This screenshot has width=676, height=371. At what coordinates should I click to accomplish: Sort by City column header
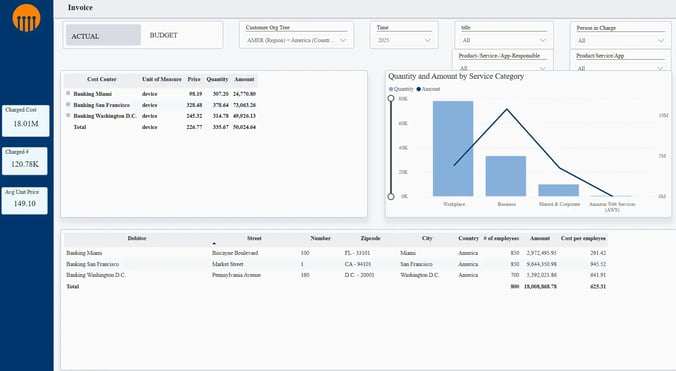[x=427, y=238]
